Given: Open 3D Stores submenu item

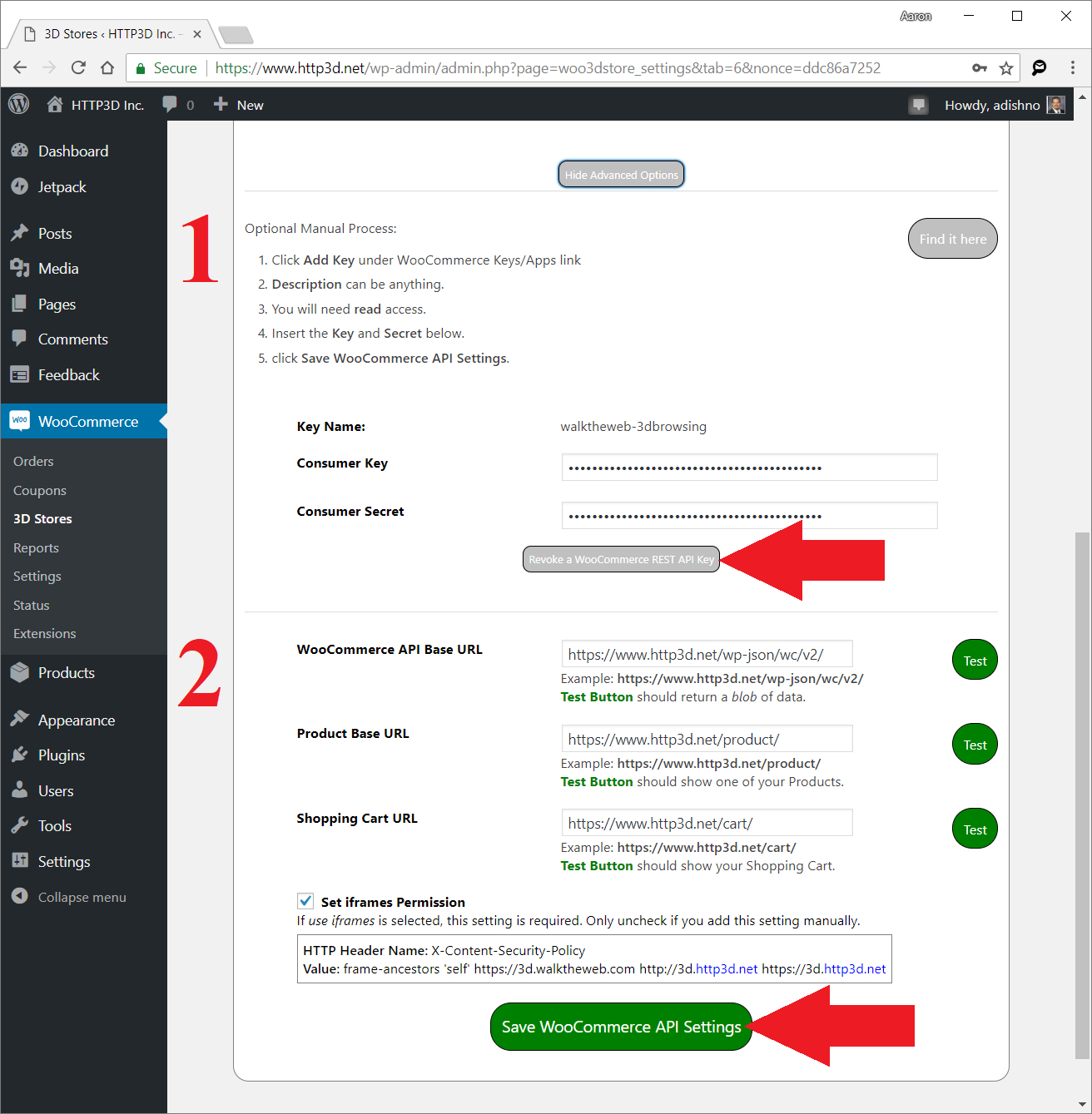Looking at the screenshot, I should point(42,518).
